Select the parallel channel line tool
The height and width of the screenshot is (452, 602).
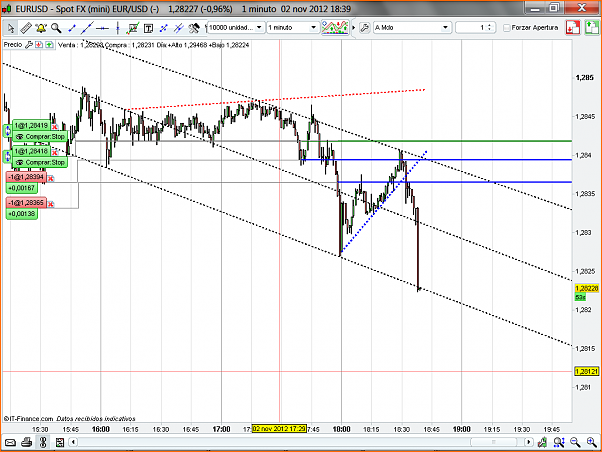[x=179, y=28]
